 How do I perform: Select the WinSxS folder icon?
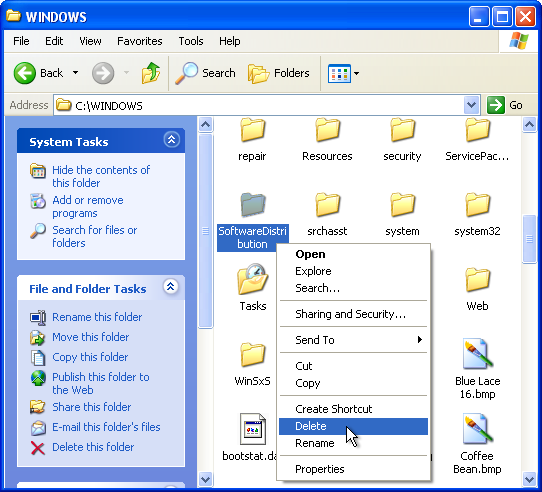pos(253,354)
